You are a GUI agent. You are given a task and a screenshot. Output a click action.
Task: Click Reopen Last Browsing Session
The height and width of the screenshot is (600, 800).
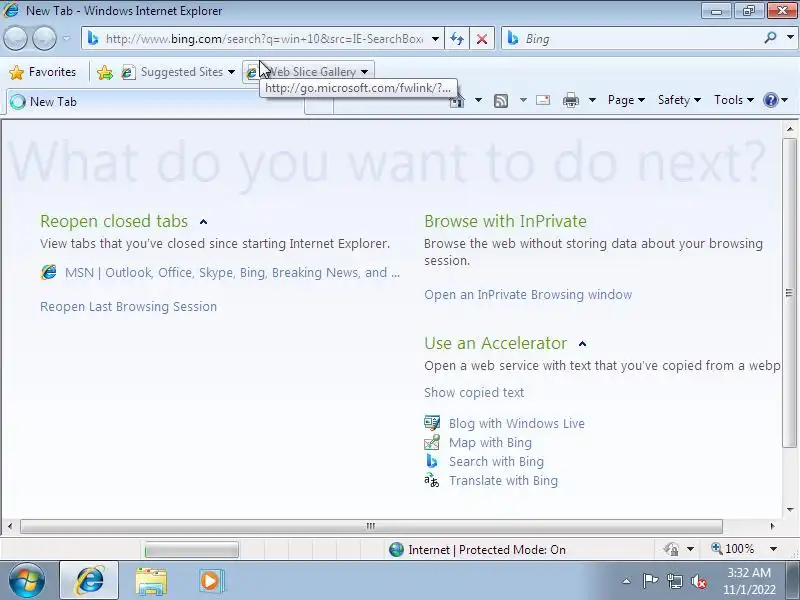(129, 307)
